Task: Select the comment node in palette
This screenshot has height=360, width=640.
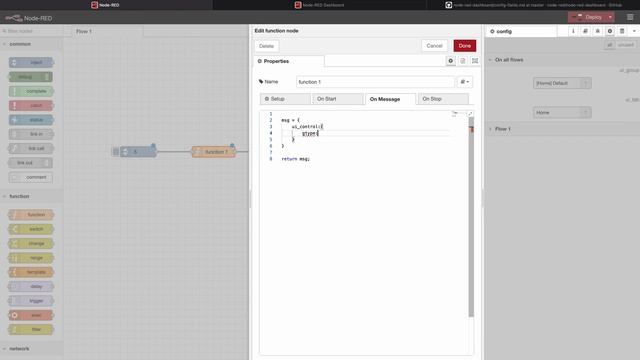Action: (x=31, y=177)
